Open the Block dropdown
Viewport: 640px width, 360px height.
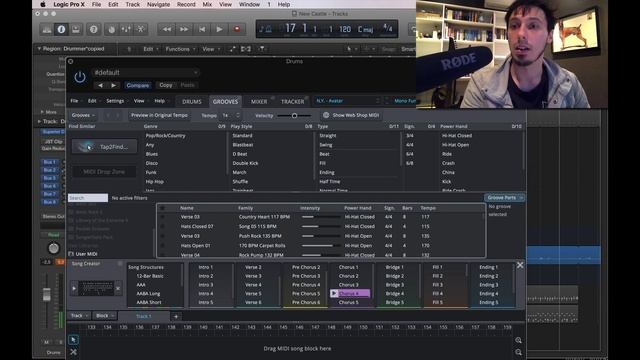[x=105, y=316]
